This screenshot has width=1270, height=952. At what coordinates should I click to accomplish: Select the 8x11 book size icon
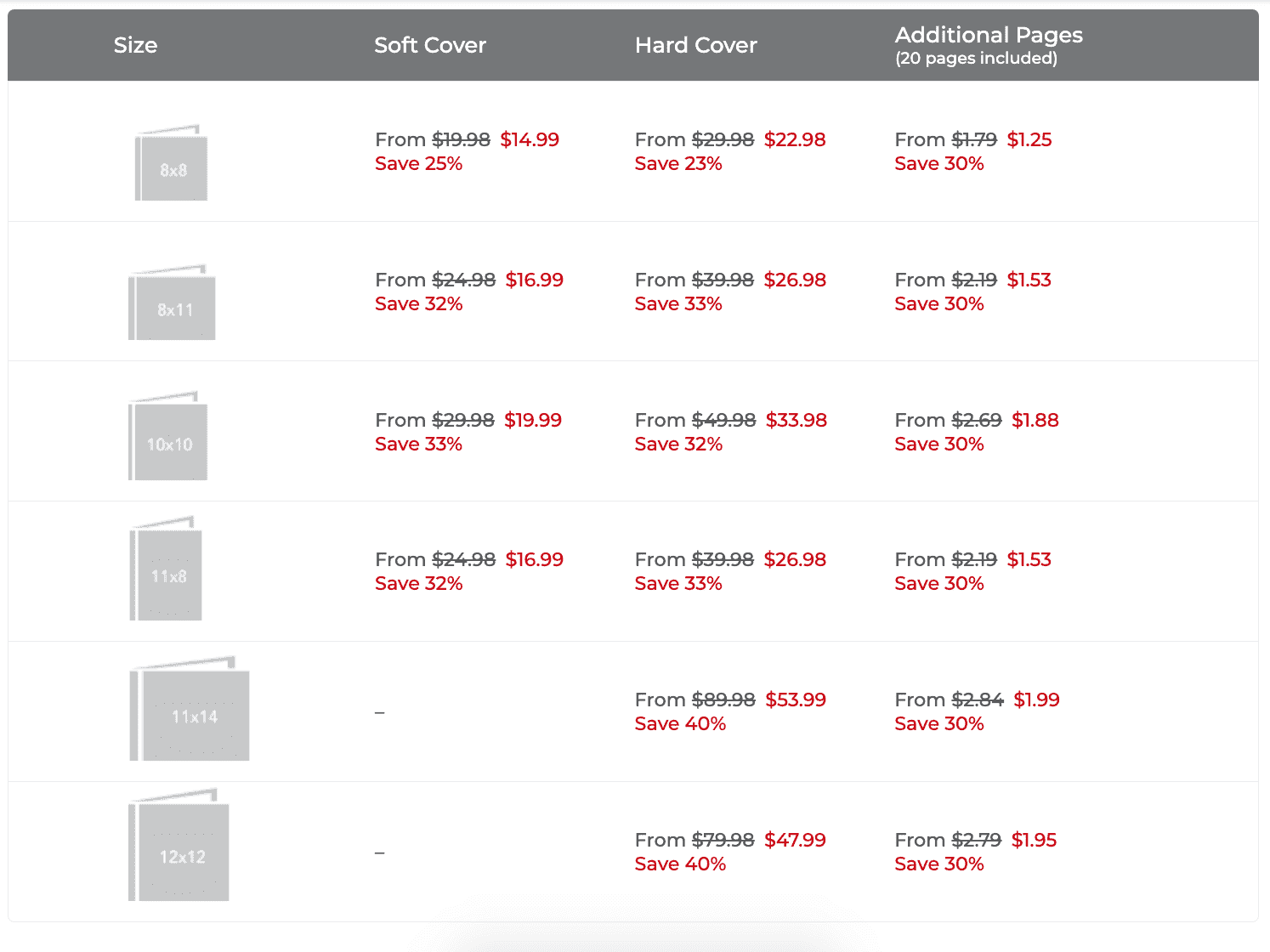click(x=172, y=303)
